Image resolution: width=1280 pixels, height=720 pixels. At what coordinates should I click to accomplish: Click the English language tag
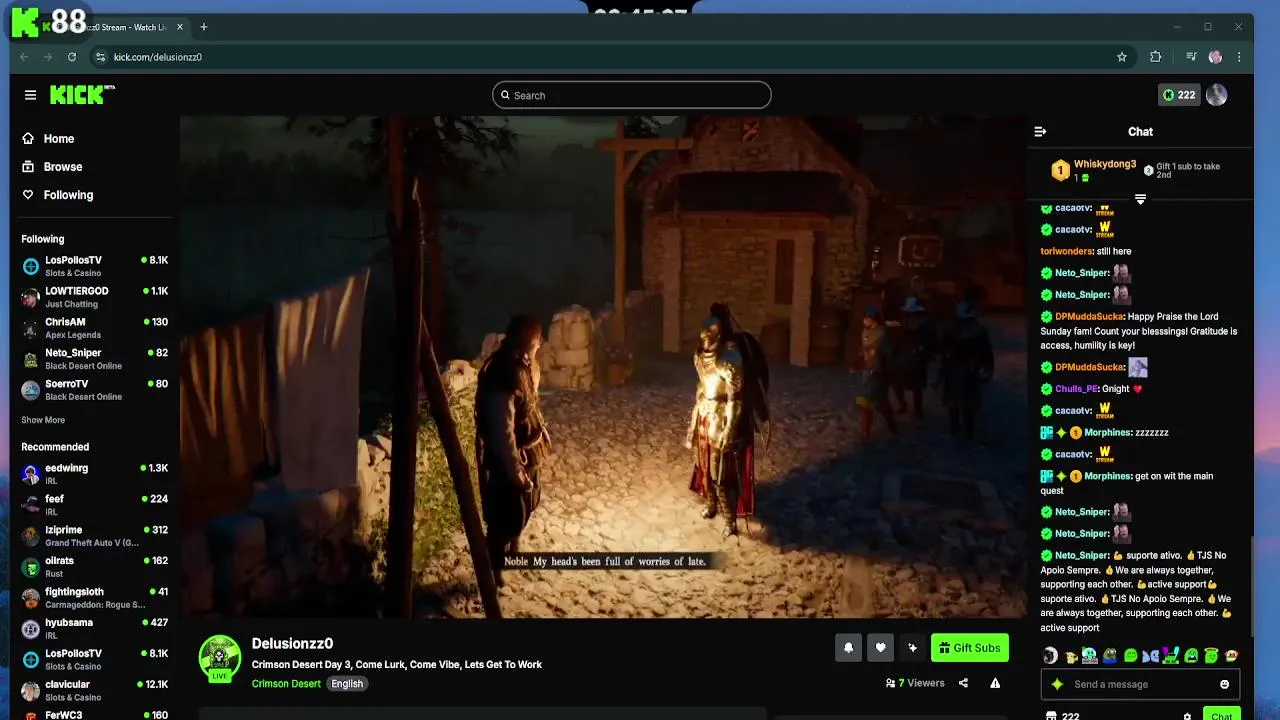pos(347,684)
